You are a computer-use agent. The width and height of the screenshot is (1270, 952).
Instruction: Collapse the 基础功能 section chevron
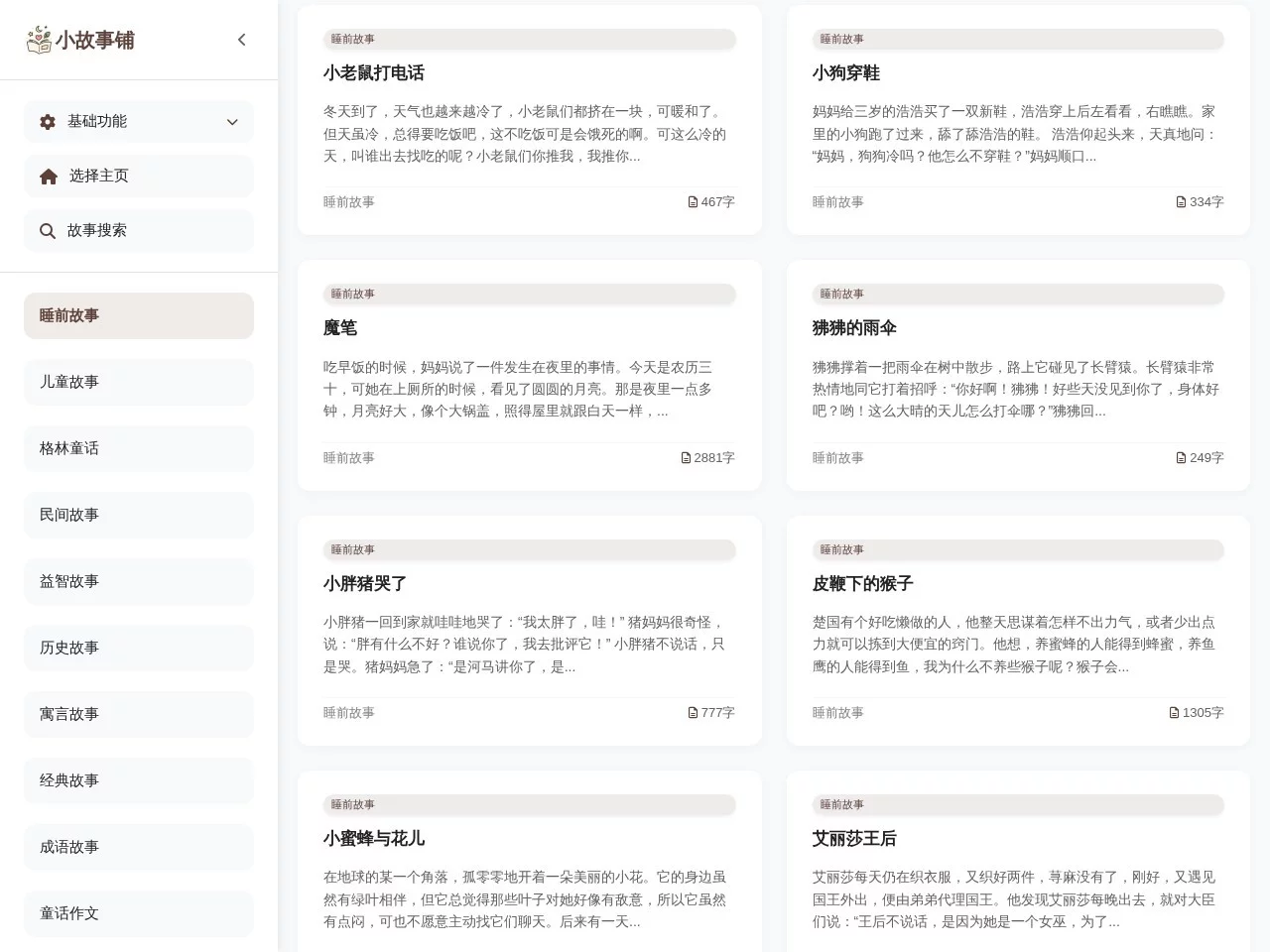click(x=232, y=121)
